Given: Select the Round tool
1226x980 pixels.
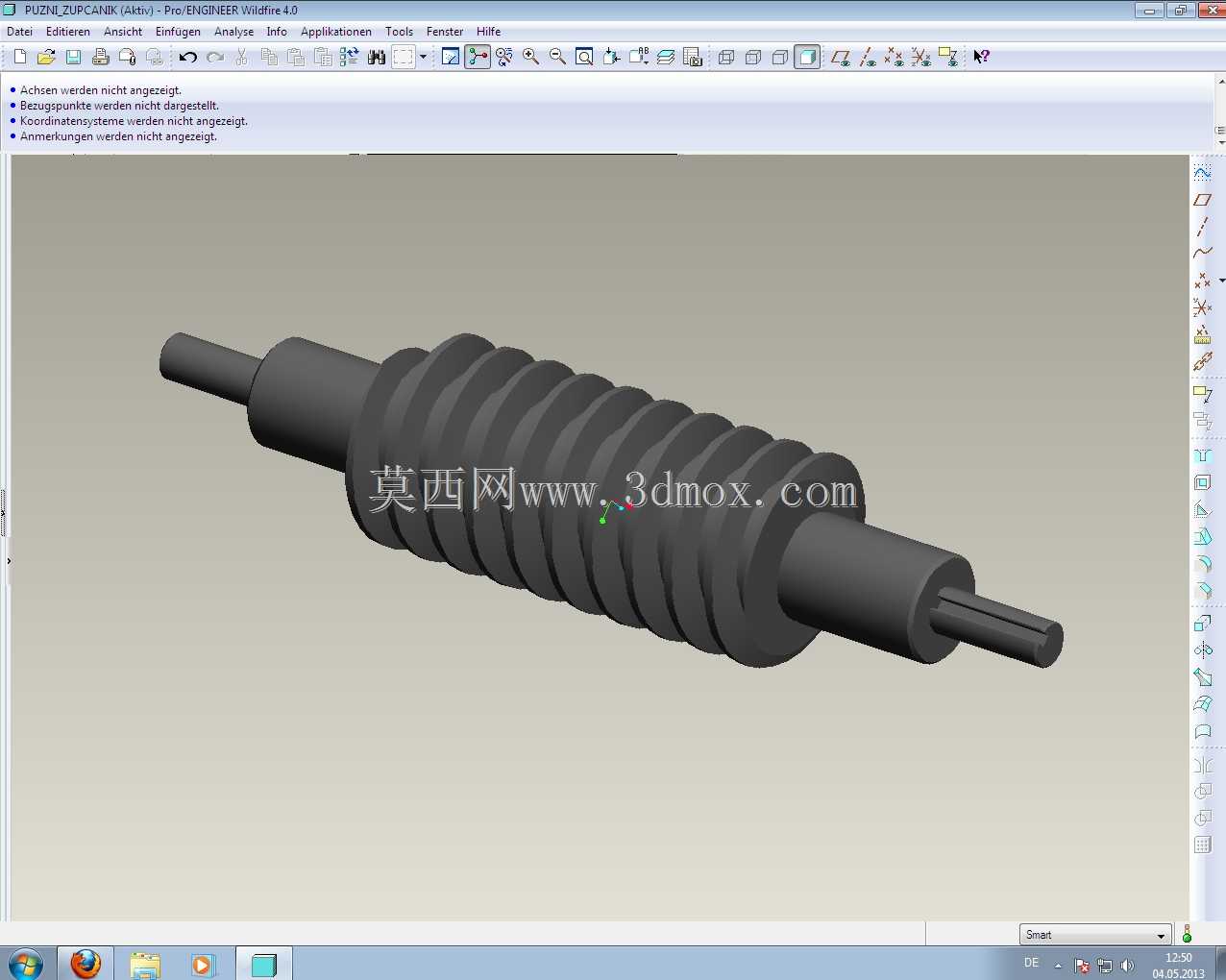Looking at the screenshot, I should [1202, 563].
